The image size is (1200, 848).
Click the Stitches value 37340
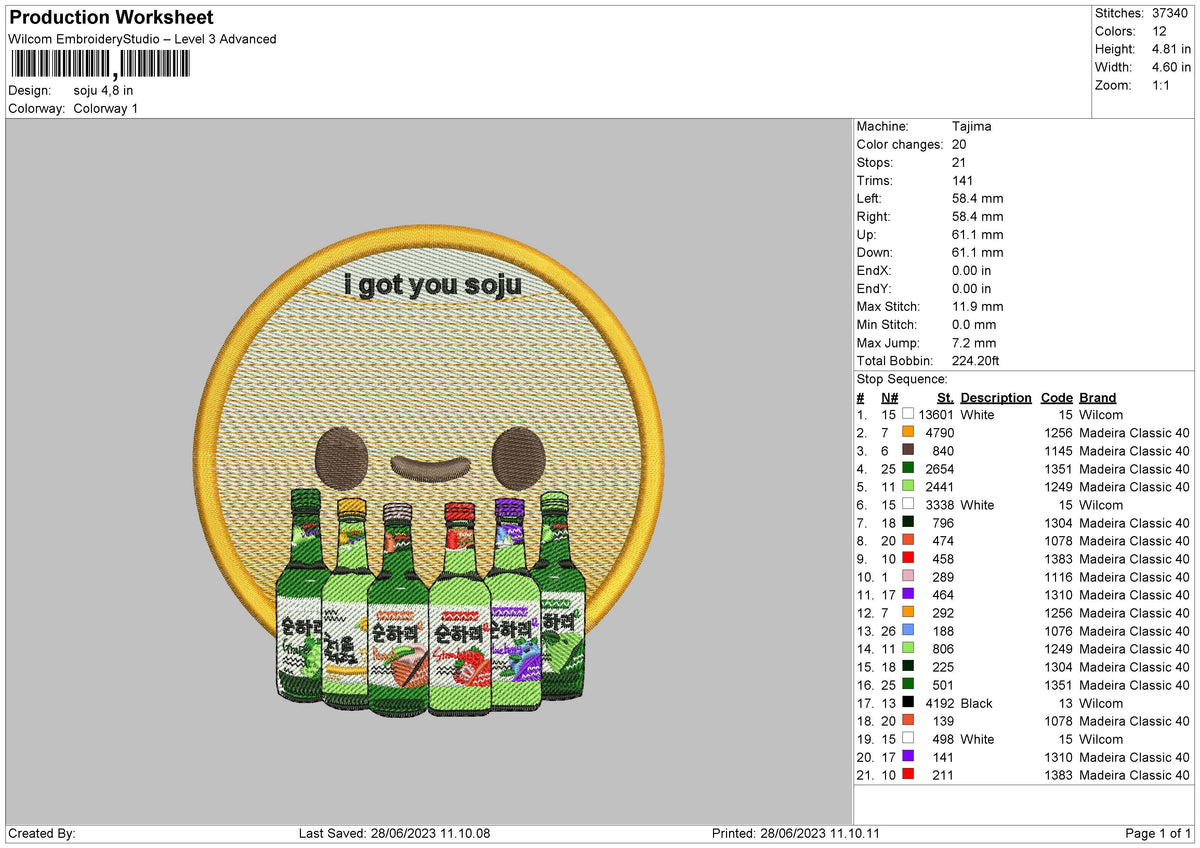coord(1172,13)
